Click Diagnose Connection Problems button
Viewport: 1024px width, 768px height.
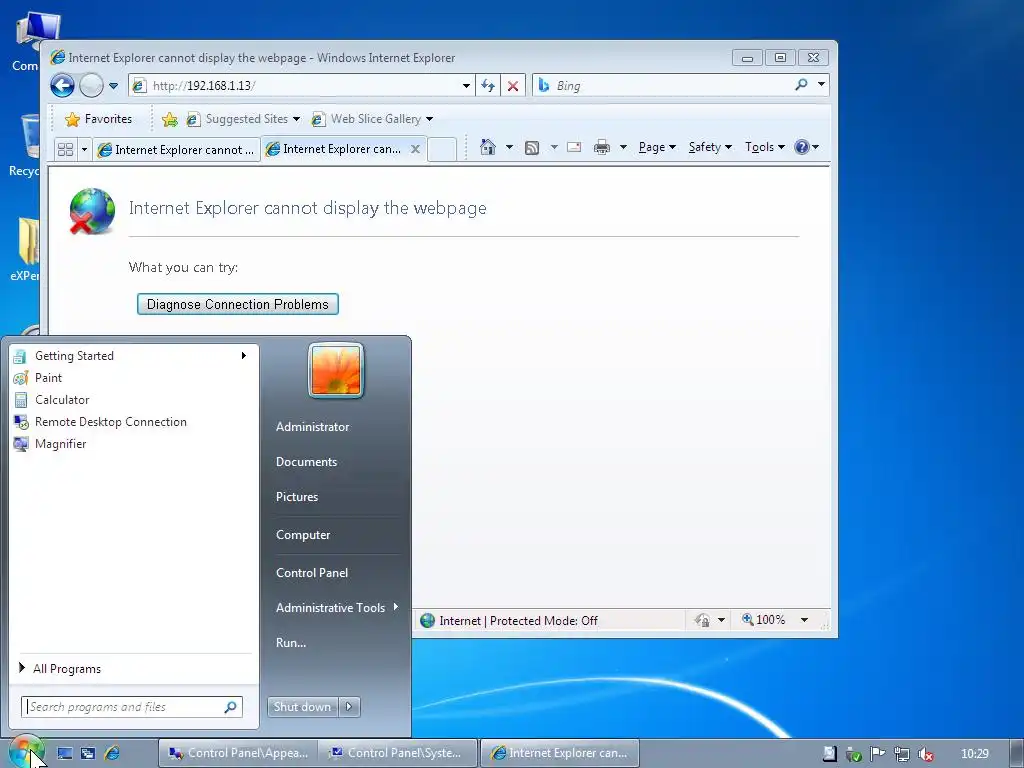tap(238, 304)
